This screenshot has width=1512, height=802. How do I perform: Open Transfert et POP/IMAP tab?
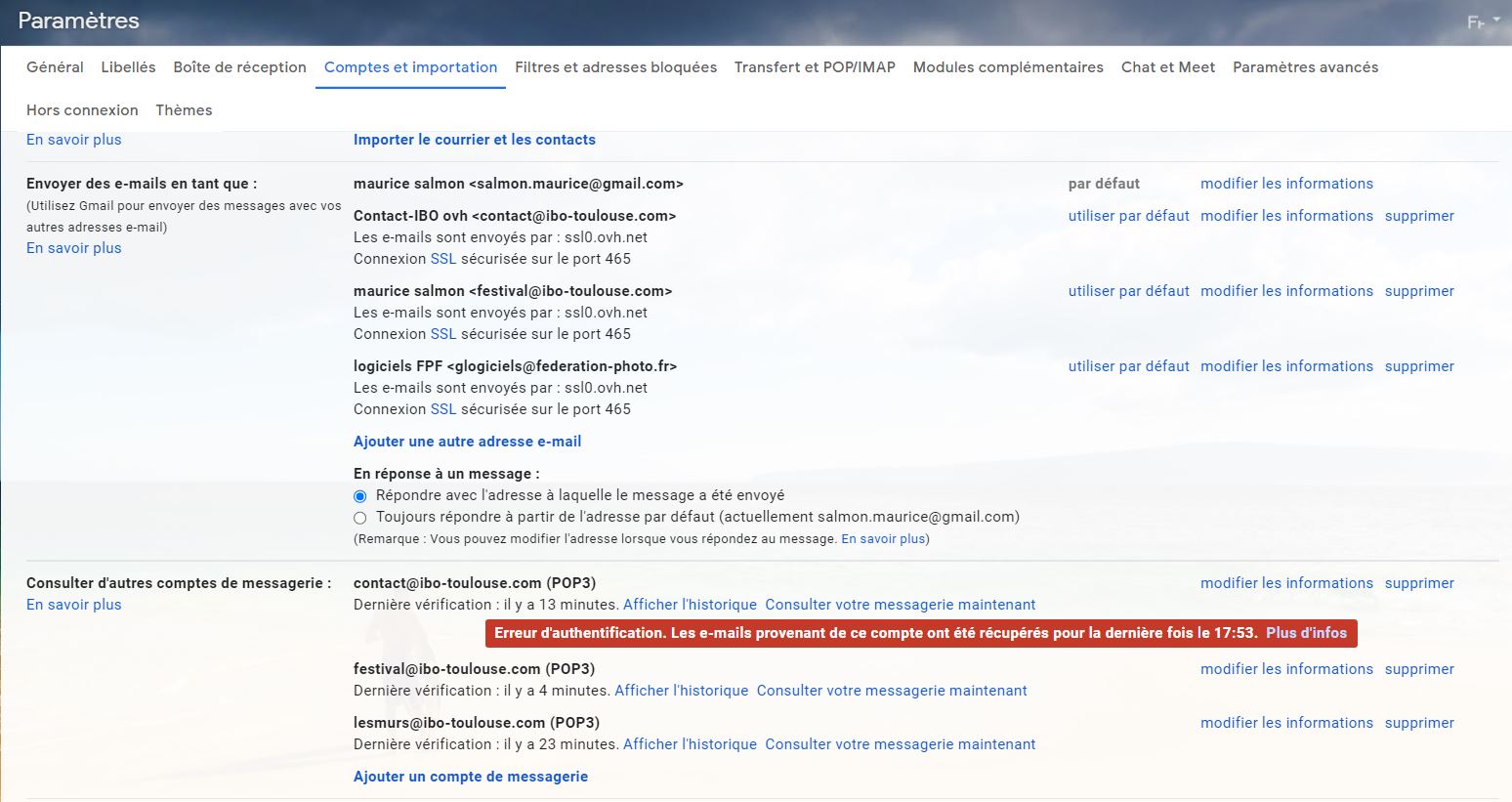click(x=815, y=67)
